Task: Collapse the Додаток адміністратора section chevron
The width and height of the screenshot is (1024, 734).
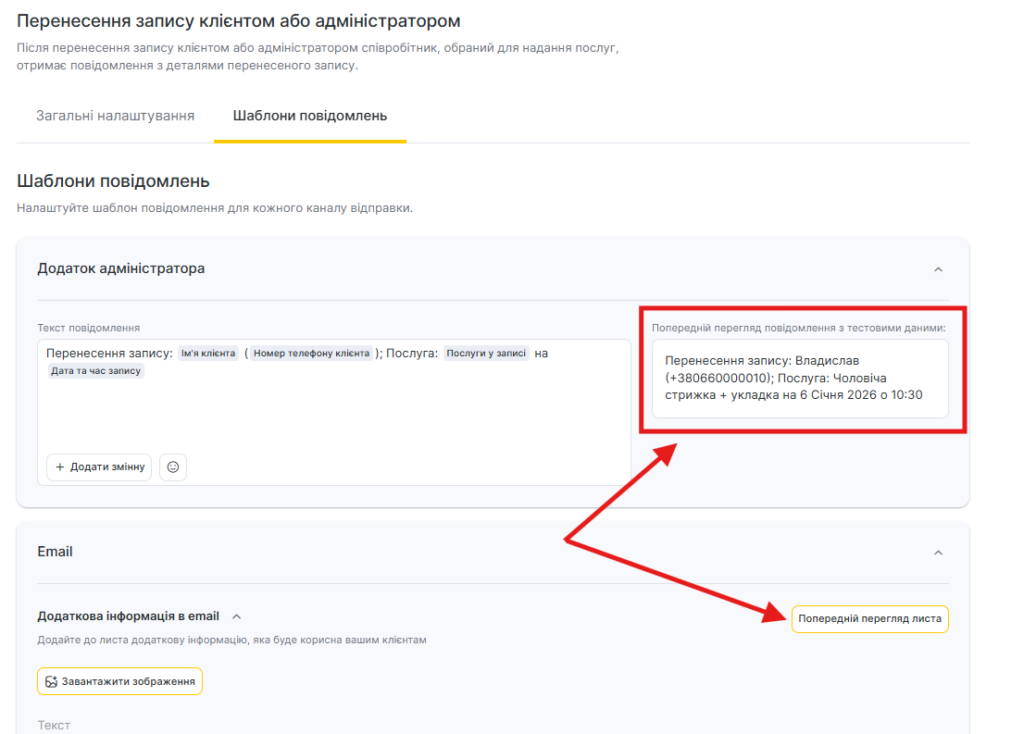Action: [x=938, y=270]
